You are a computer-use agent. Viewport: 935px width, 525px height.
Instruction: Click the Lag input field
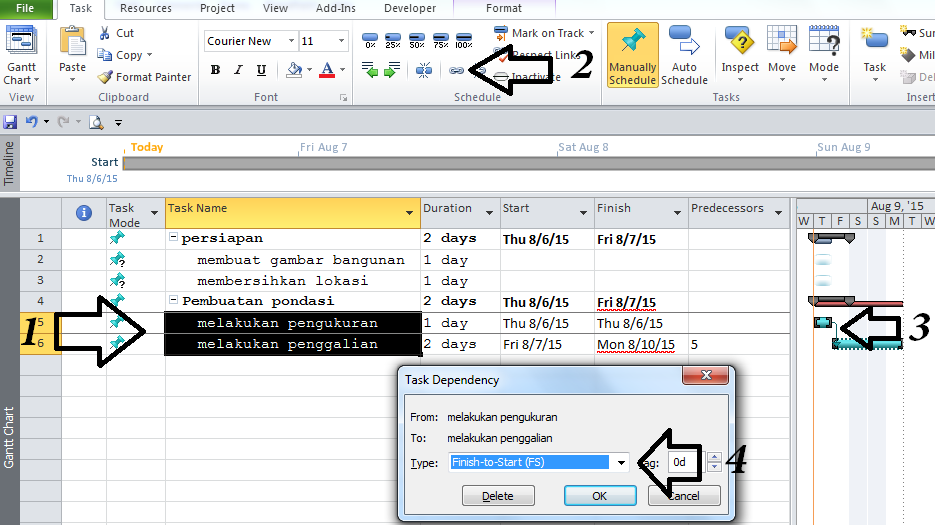[x=683, y=462]
